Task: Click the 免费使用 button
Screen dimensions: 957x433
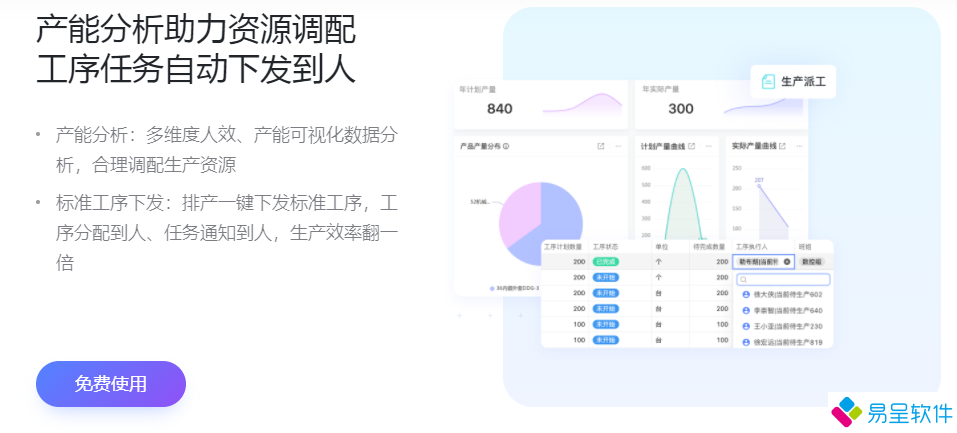Action: click(110, 384)
